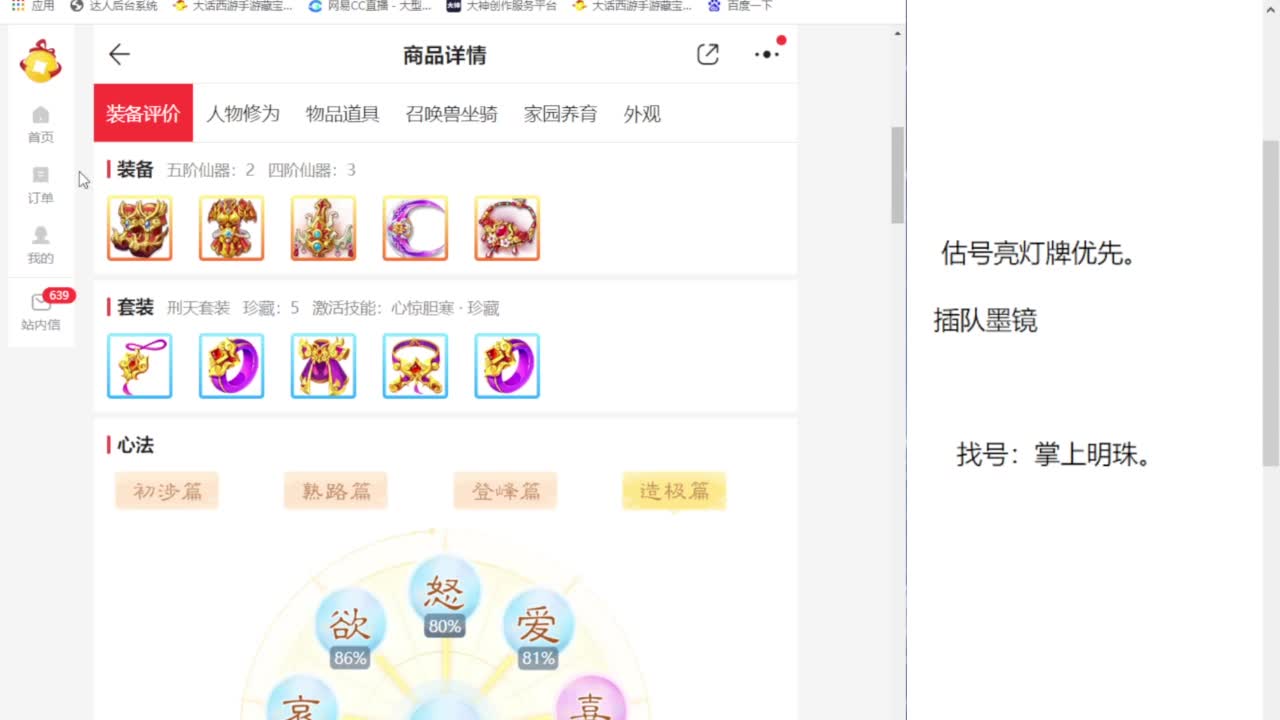Switch to the 家园养育 tab

(561, 114)
